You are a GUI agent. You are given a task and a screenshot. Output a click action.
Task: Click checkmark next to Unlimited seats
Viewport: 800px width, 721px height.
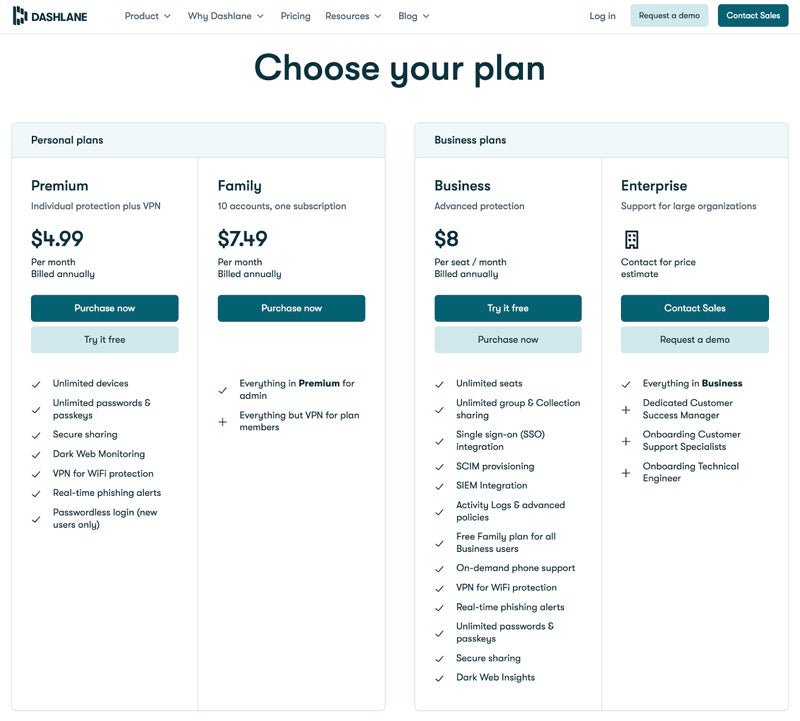(x=439, y=384)
